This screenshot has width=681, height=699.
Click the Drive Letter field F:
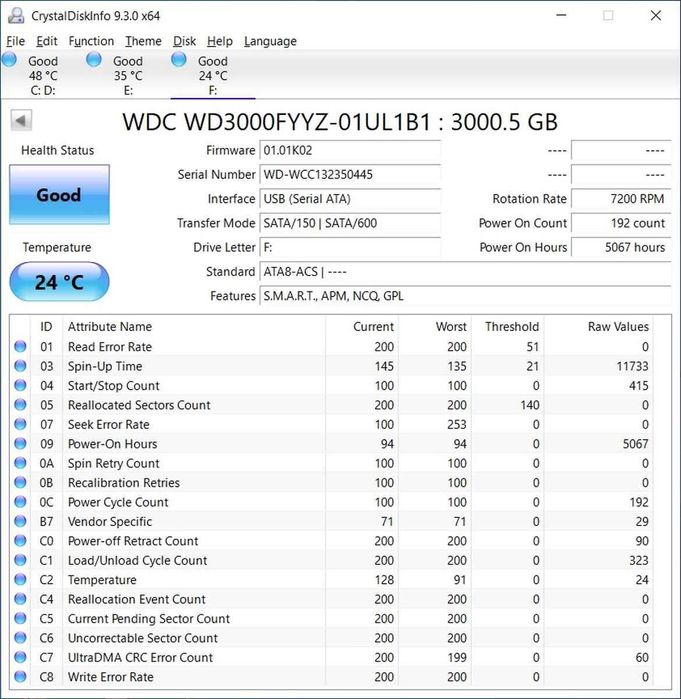pos(350,247)
